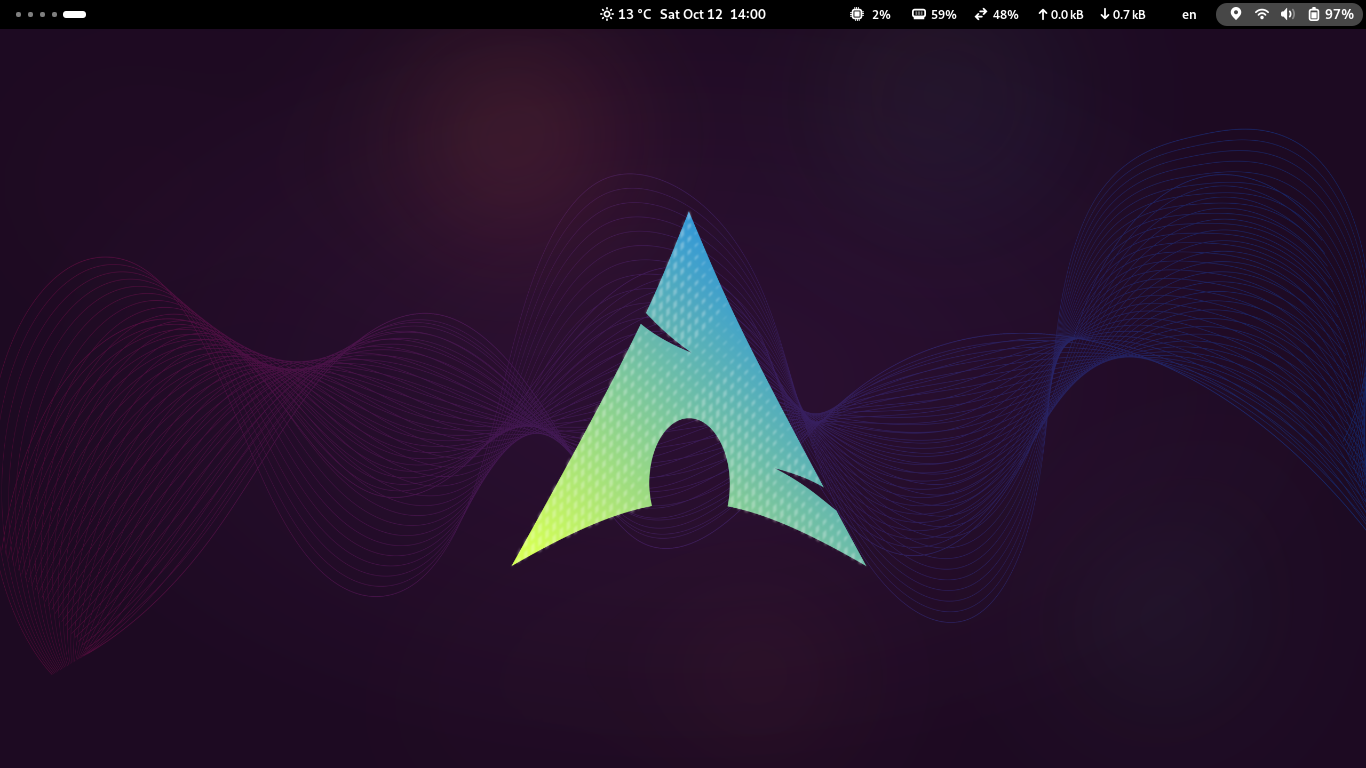This screenshot has width=1366, height=768.
Task: Click the Wi-Fi signal icon
Action: (x=1262, y=14)
